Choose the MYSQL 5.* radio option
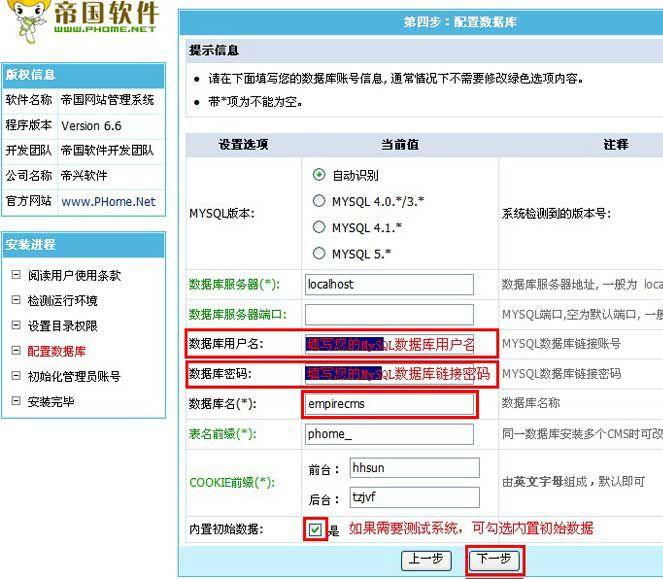 point(319,253)
